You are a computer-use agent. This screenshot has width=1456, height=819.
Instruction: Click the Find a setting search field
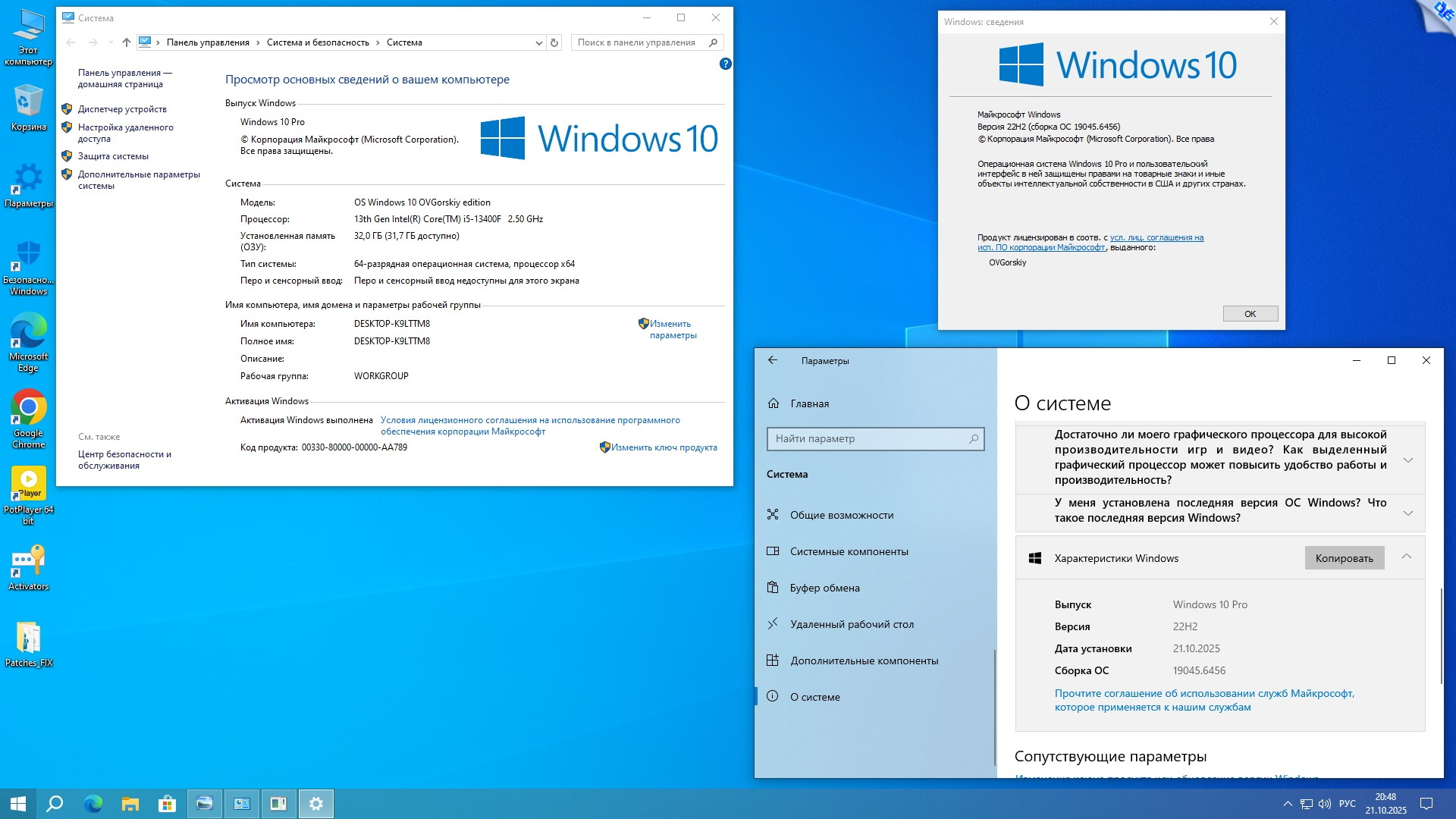pos(868,438)
